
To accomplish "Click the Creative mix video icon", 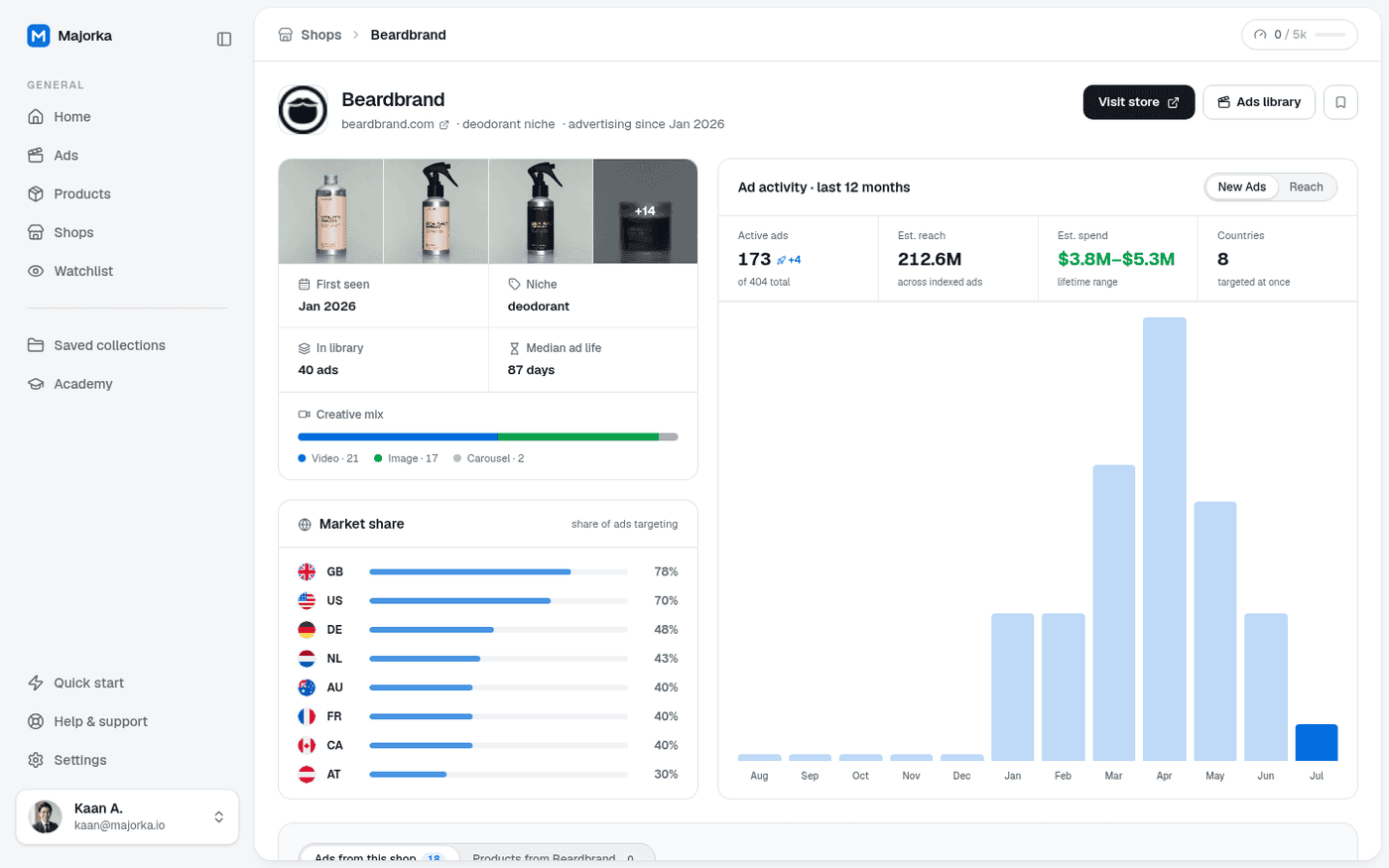I will tap(305, 415).
